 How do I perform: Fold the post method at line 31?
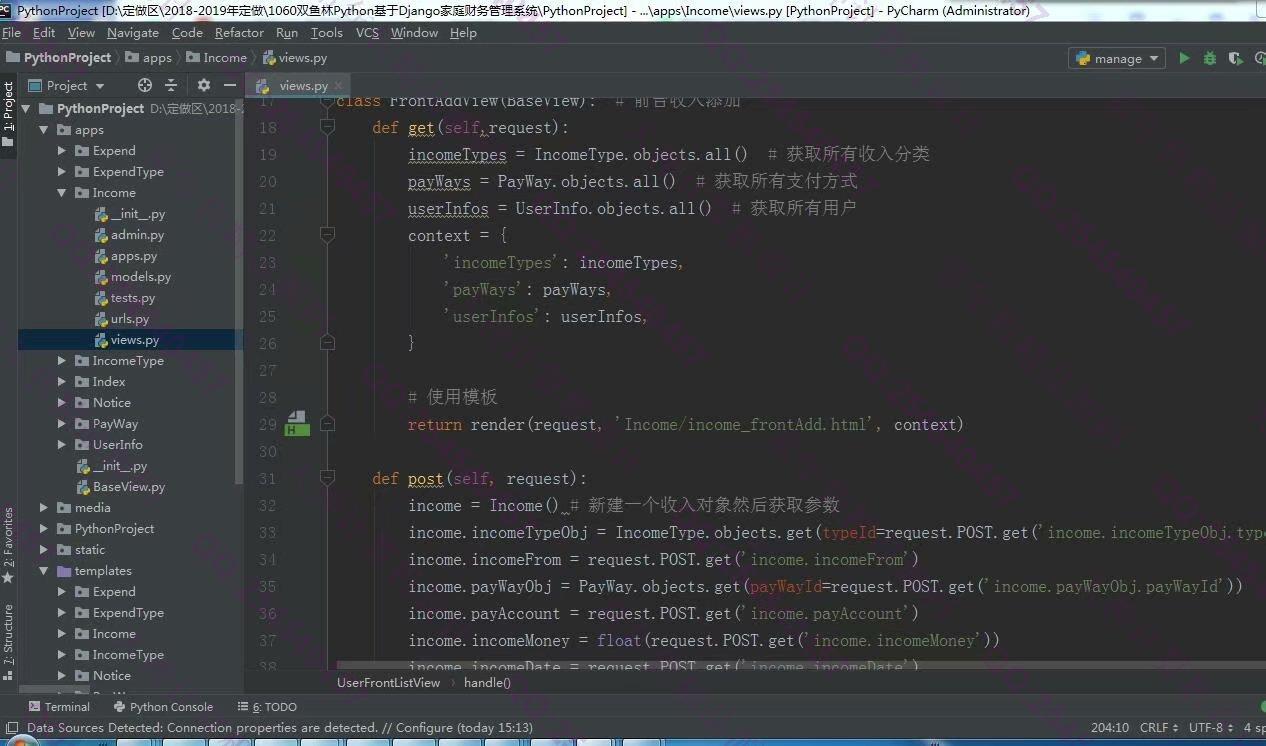click(x=327, y=478)
